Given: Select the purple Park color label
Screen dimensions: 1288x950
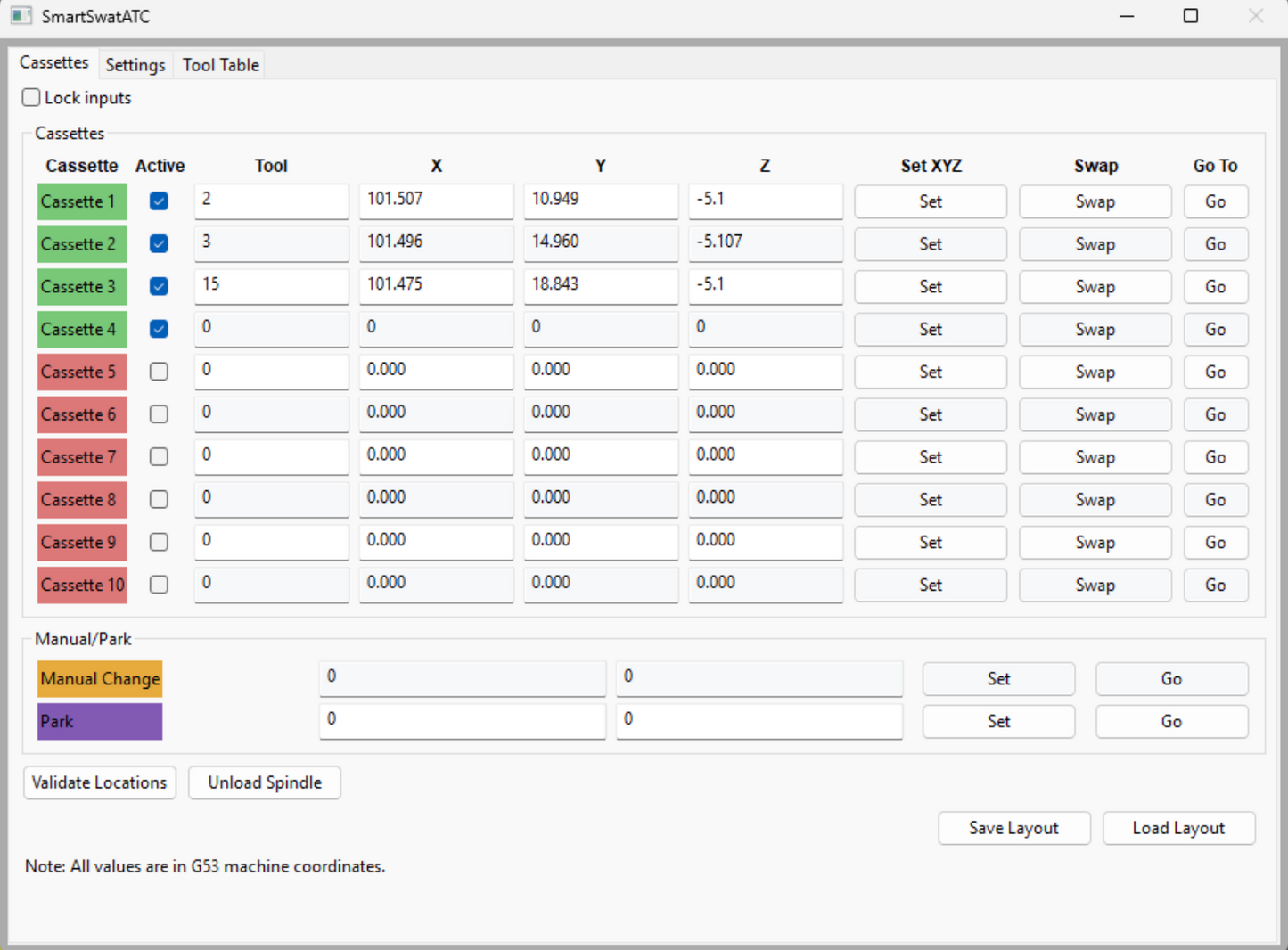Looking at the screenshot, I should coord(100,722).
